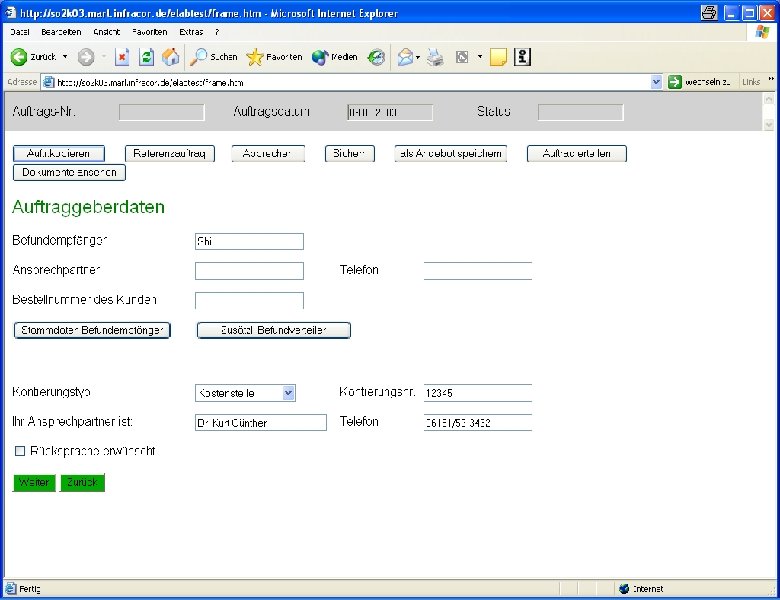Open the Favoriten menu
780x600 pixels.
coord(150,32)
